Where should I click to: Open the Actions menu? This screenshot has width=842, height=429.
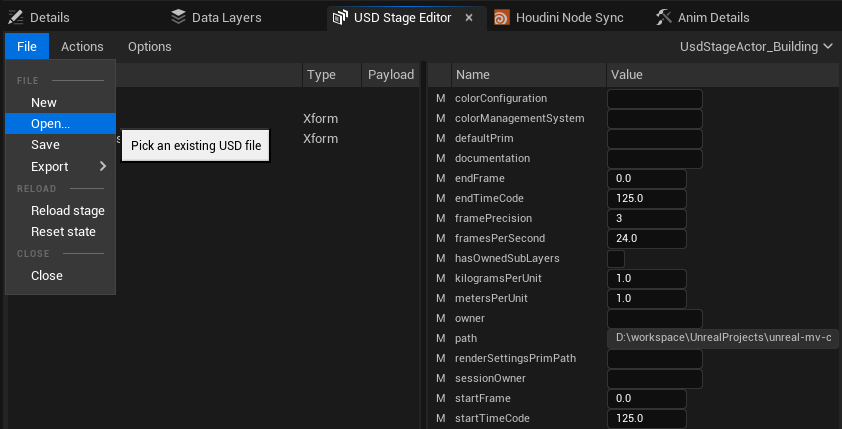click(82, 47)
